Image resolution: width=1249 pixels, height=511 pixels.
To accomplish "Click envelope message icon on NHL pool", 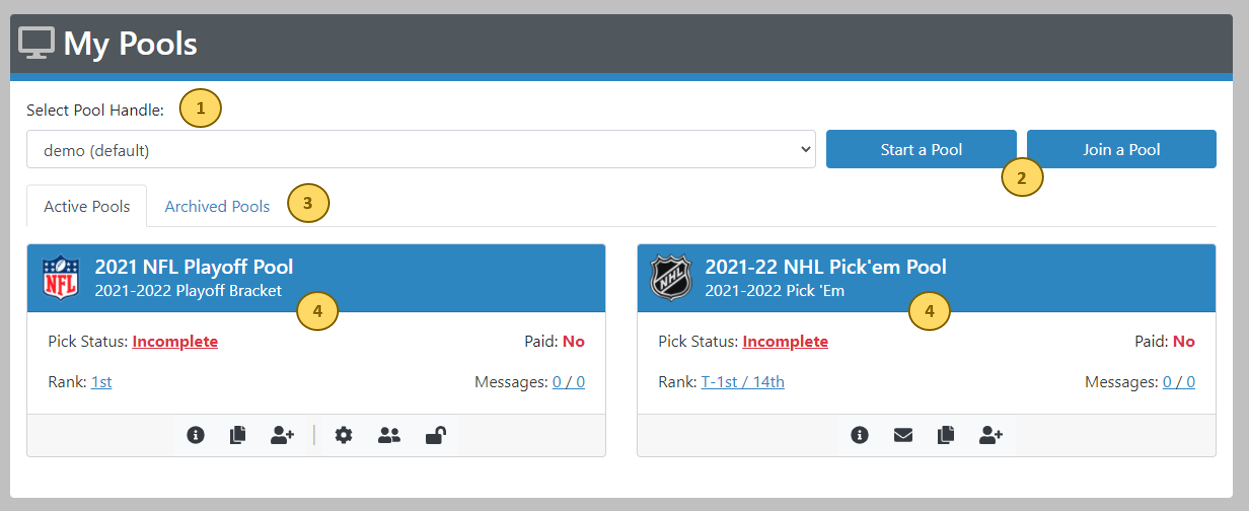I will tap(903, 436).
